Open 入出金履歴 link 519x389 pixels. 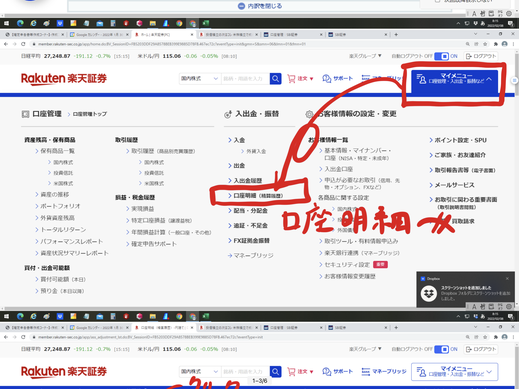tap(248, 181)
